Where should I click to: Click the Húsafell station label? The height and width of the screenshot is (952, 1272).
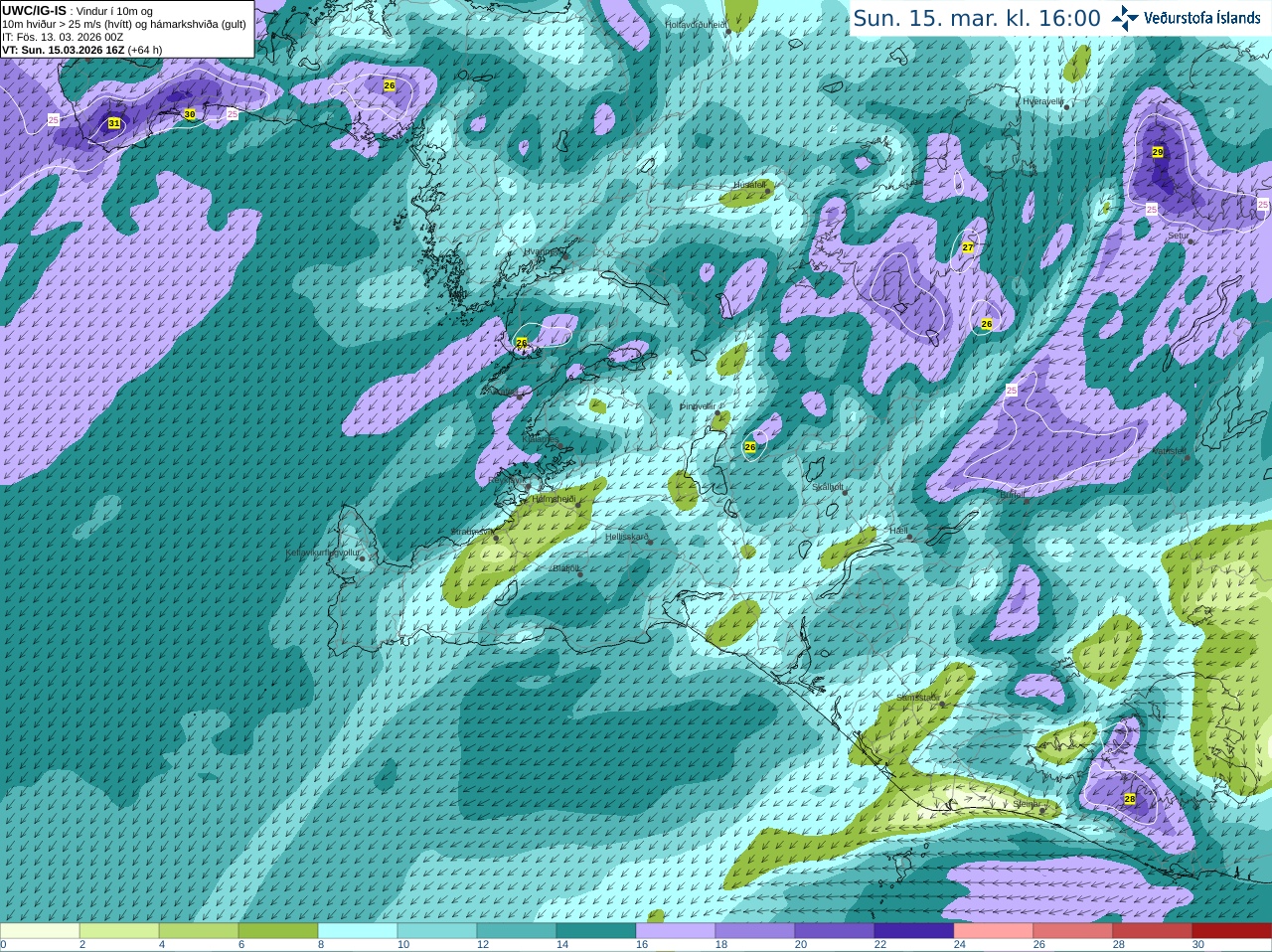point(749,185)
